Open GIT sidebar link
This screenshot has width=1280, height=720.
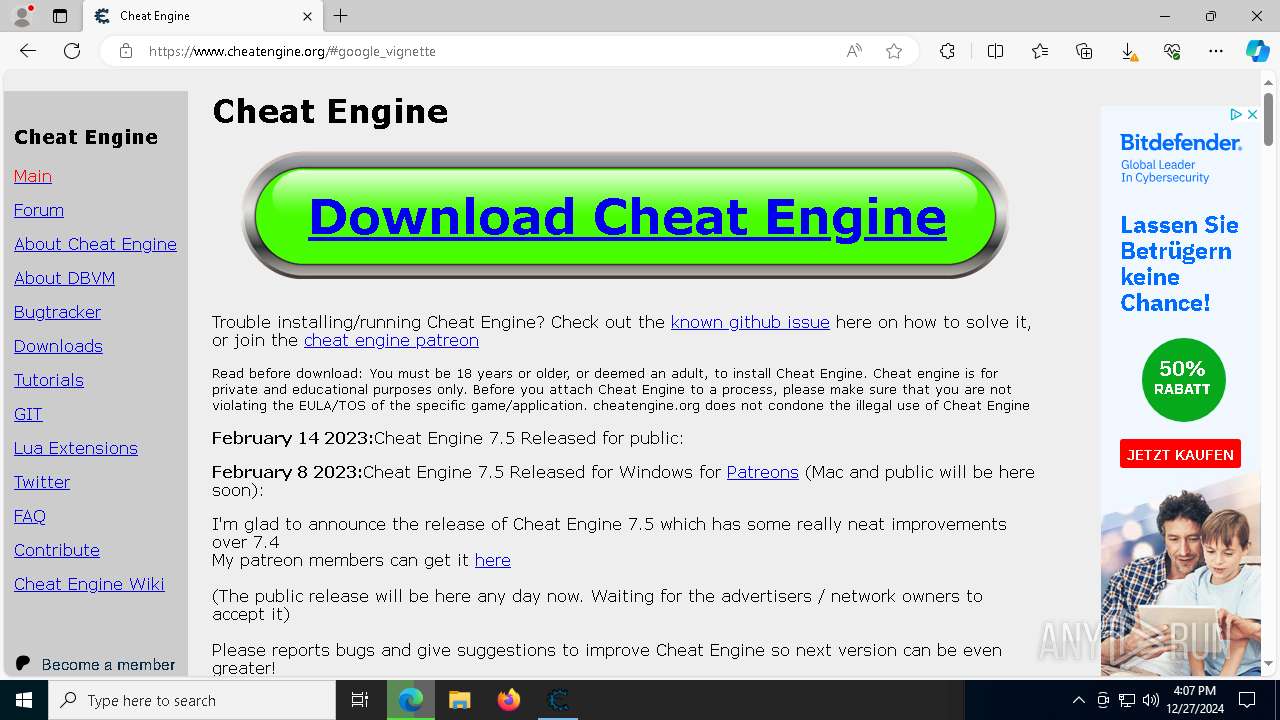tap(28, 414)
